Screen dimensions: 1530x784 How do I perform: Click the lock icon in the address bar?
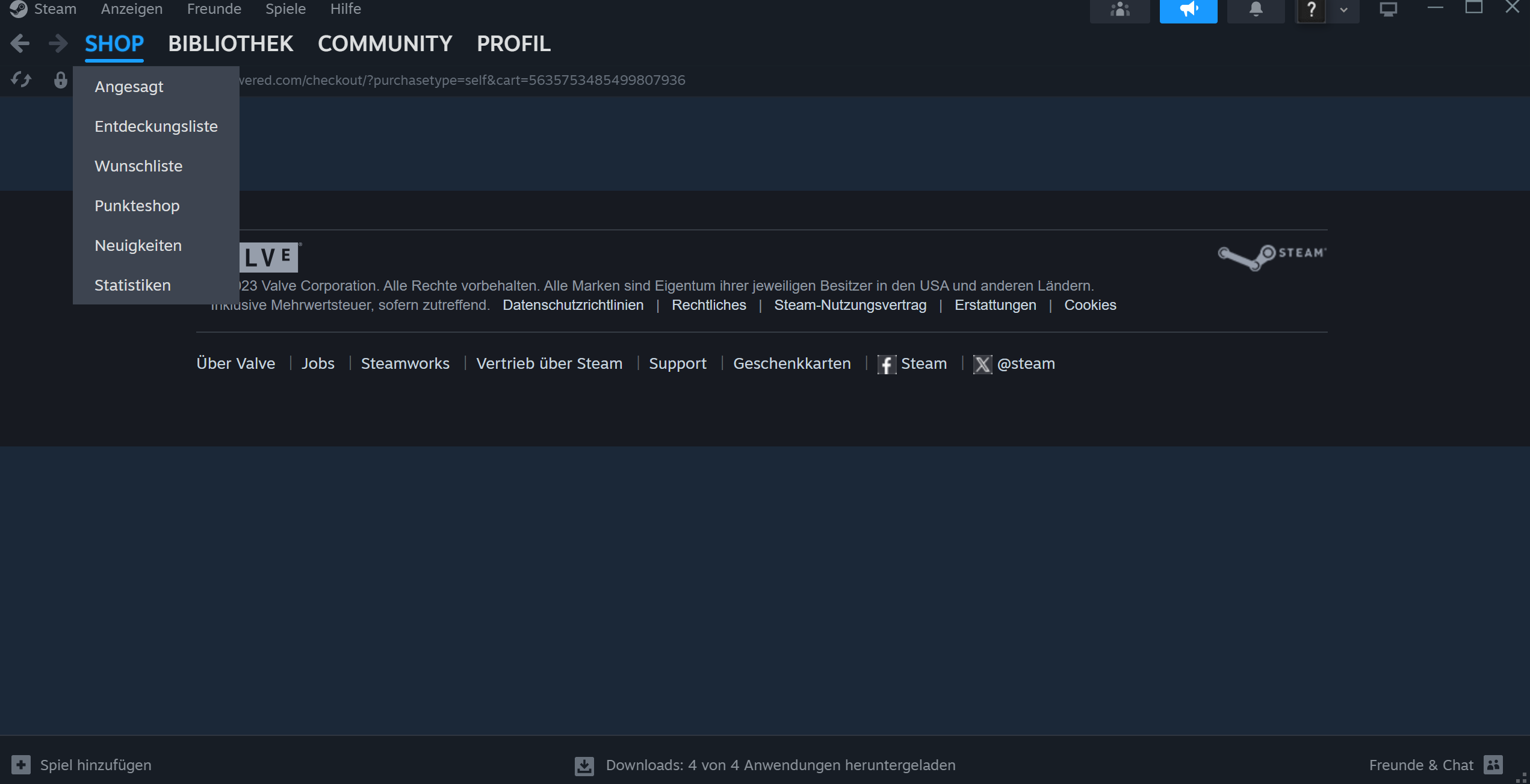[60, 79]
